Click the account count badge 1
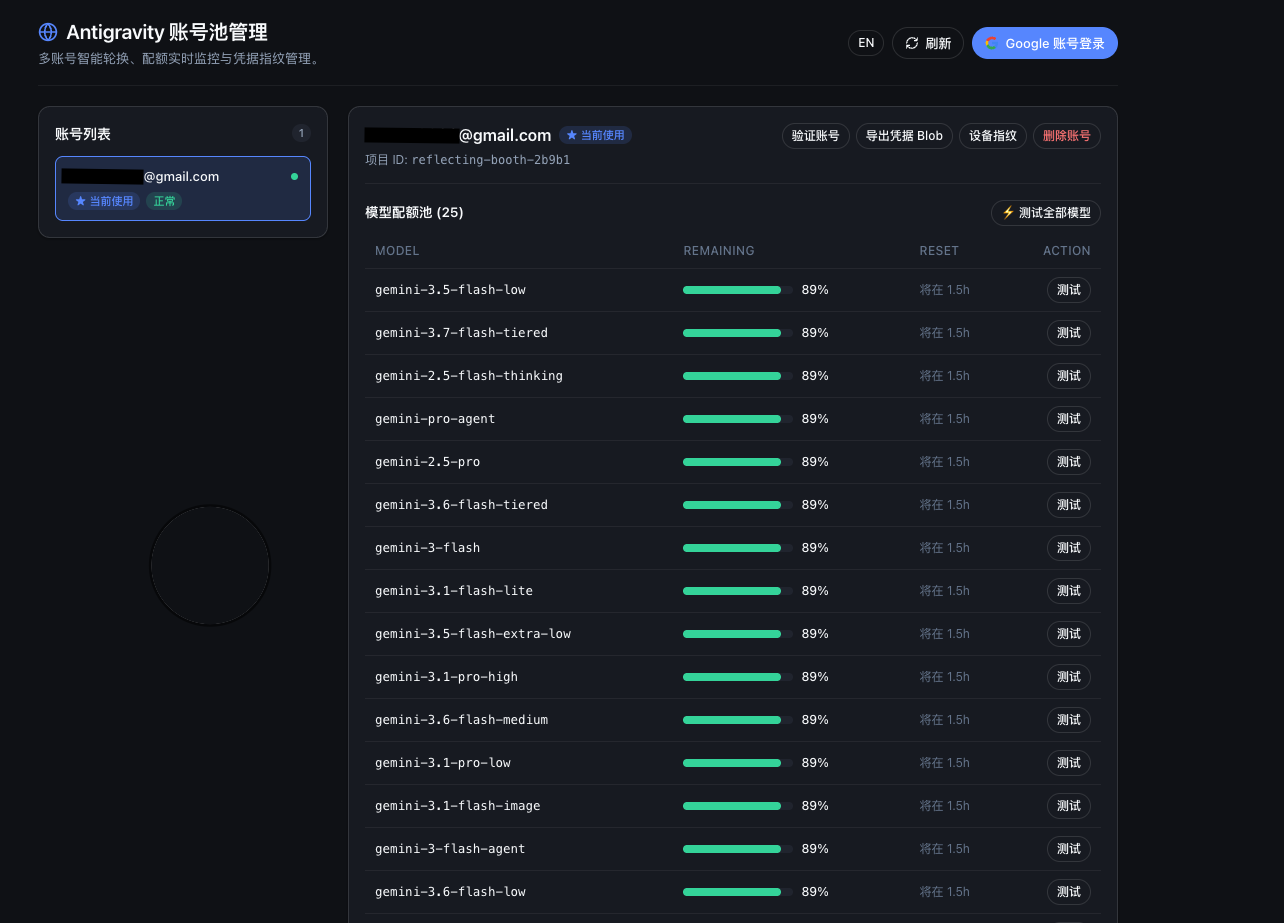1284x923 pixels. coord(301,133)
